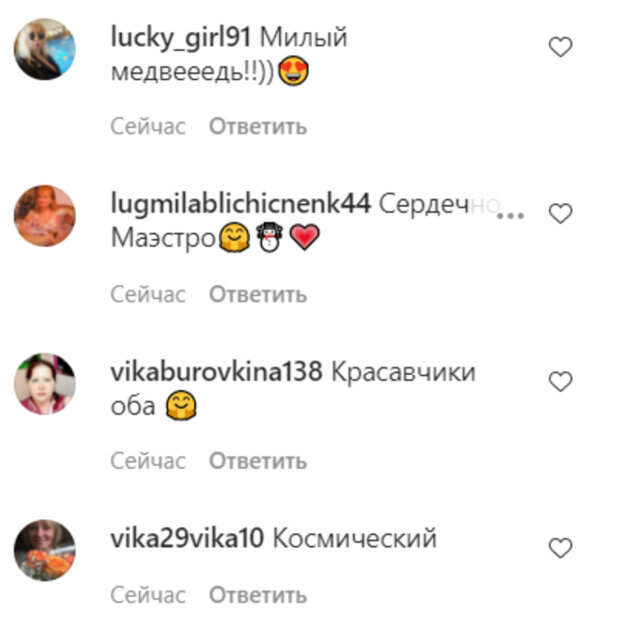
Task: Open lucky_girl91's profile picture
Action: [x=45, y=49]
